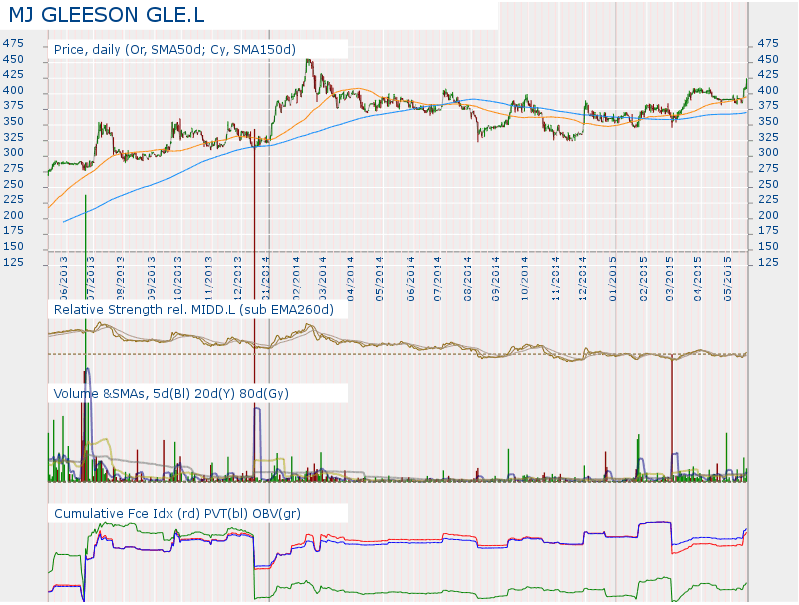This screenshot has width=799, height=605.
Task: Click 175 on the right price axis
Action: pos(768,230)
